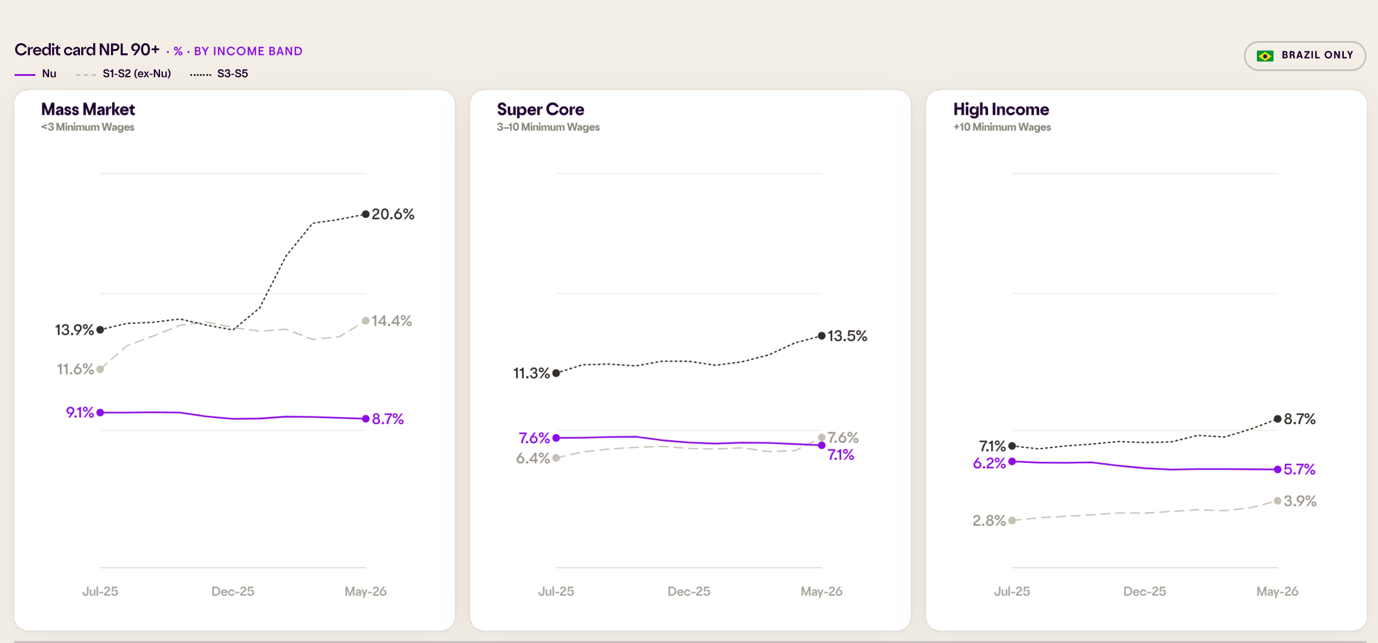Select the S3-S5 legend entry
Screen dimensions: 1378x643
click(219, 74)
